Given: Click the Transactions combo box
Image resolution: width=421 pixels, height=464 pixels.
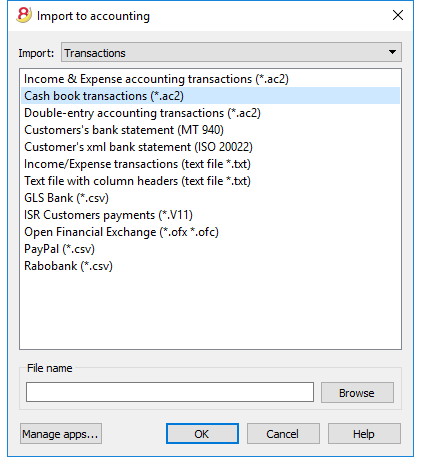Looking at the screenshot, I should click(x=231, y=52).
